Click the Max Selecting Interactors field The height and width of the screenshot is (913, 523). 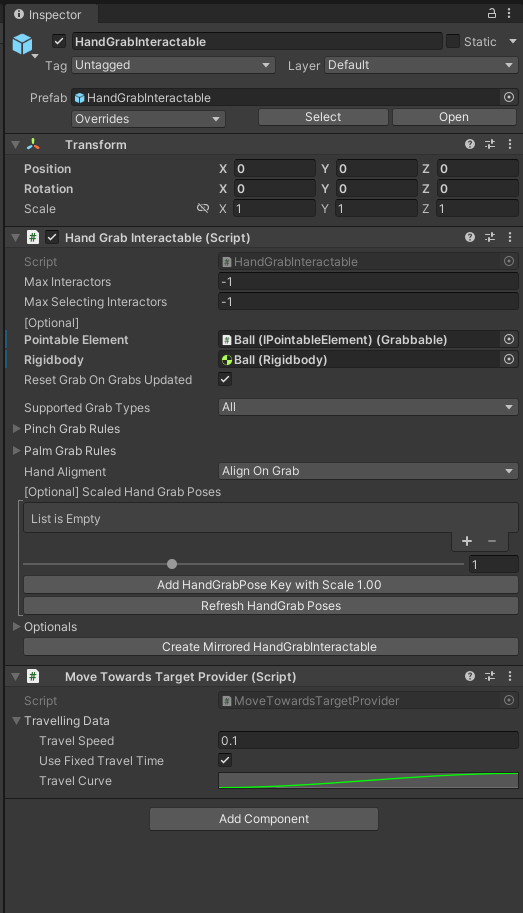pos(368,302)
